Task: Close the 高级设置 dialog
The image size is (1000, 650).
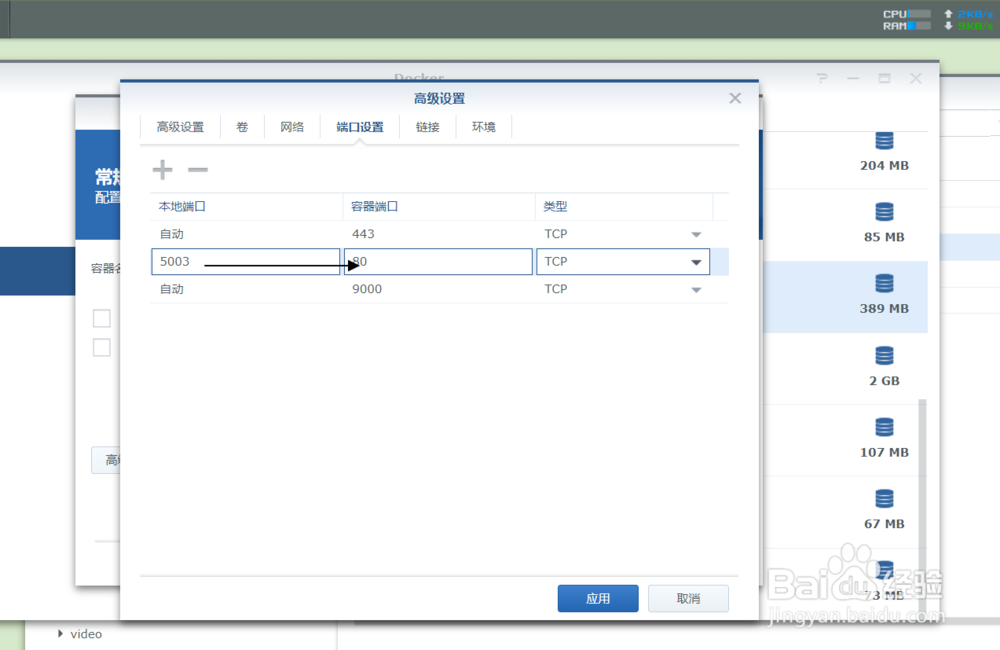Action: [x=735, y=98]
